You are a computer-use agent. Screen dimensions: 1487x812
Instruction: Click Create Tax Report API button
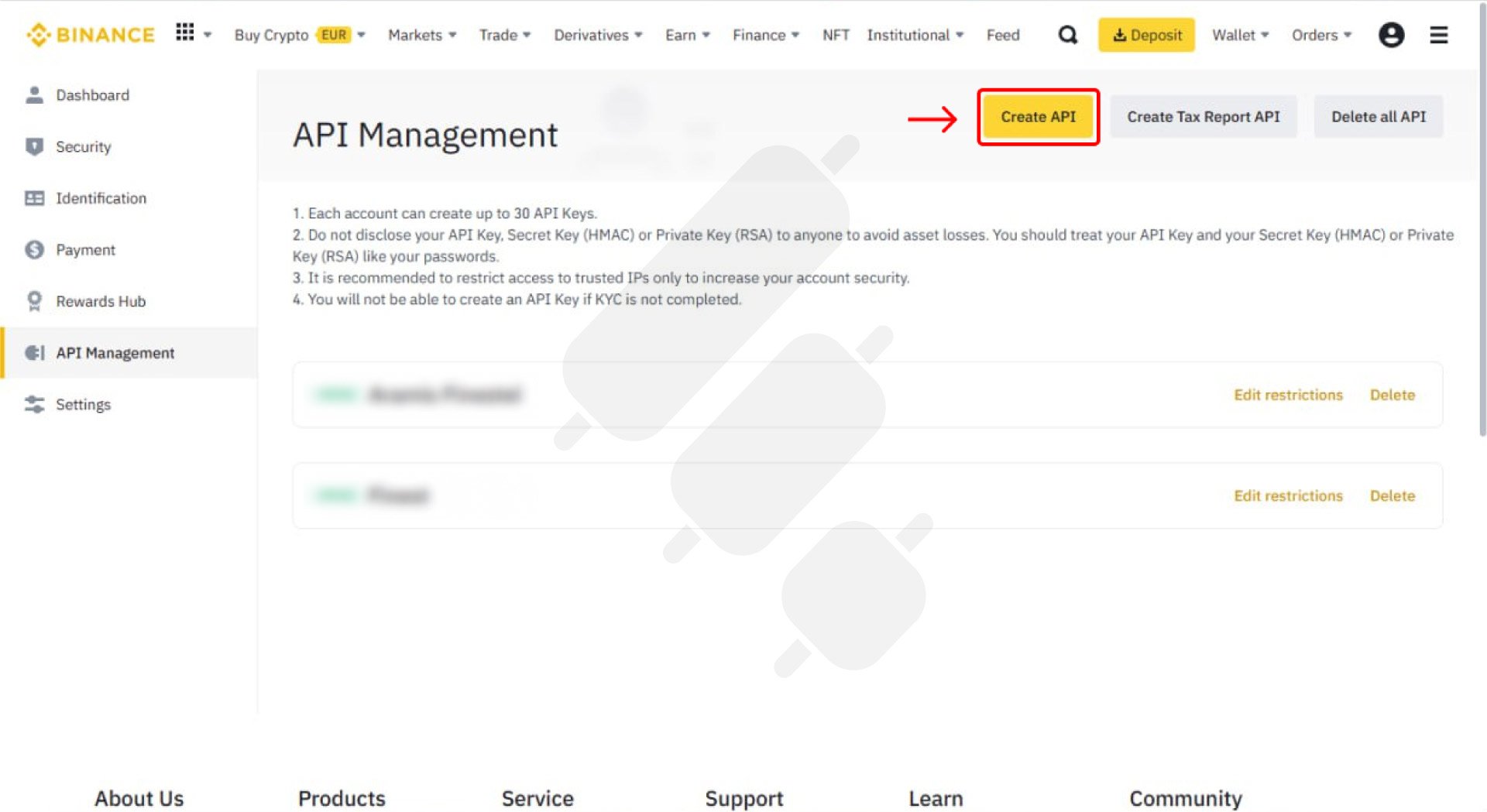(x=1203, y=117)
